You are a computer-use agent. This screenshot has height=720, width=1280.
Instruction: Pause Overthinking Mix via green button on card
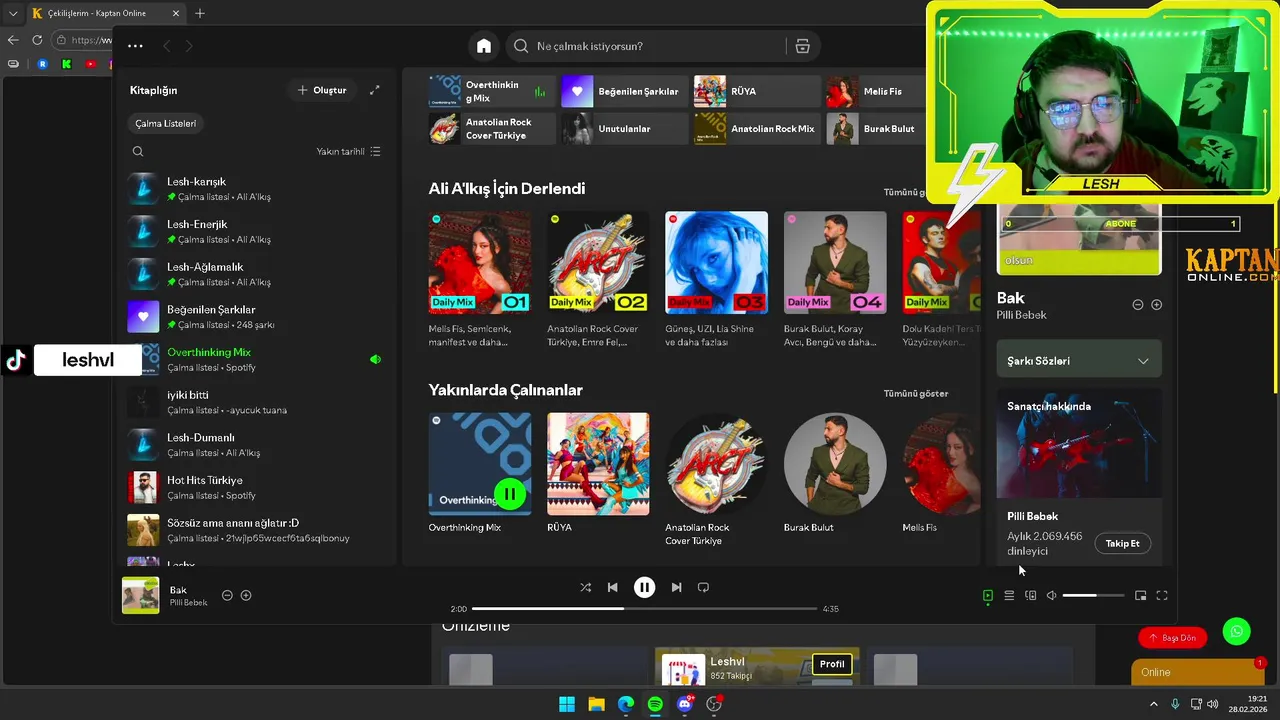coord(510,494)
